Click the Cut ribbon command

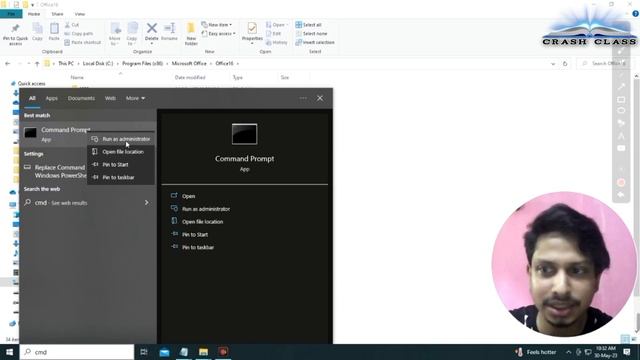pyautogui.click(x=72, y=25)
